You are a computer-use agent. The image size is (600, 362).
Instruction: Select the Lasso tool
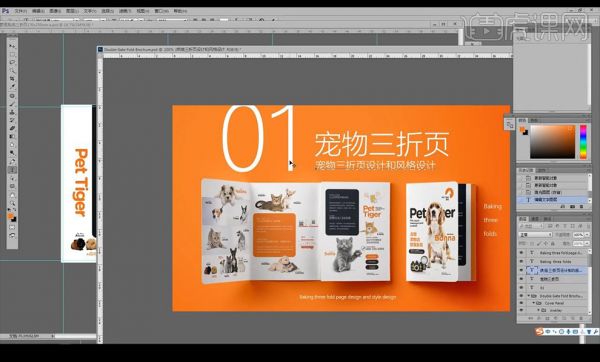click(x=12, y=62)
